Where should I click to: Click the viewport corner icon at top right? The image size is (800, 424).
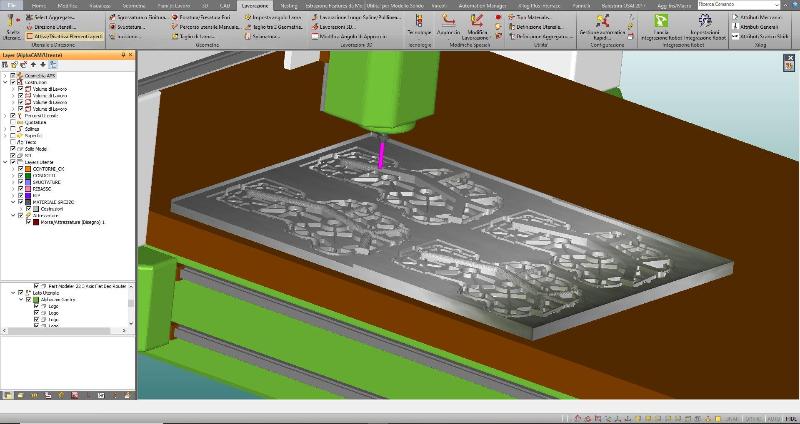click(x=789, y=62)
